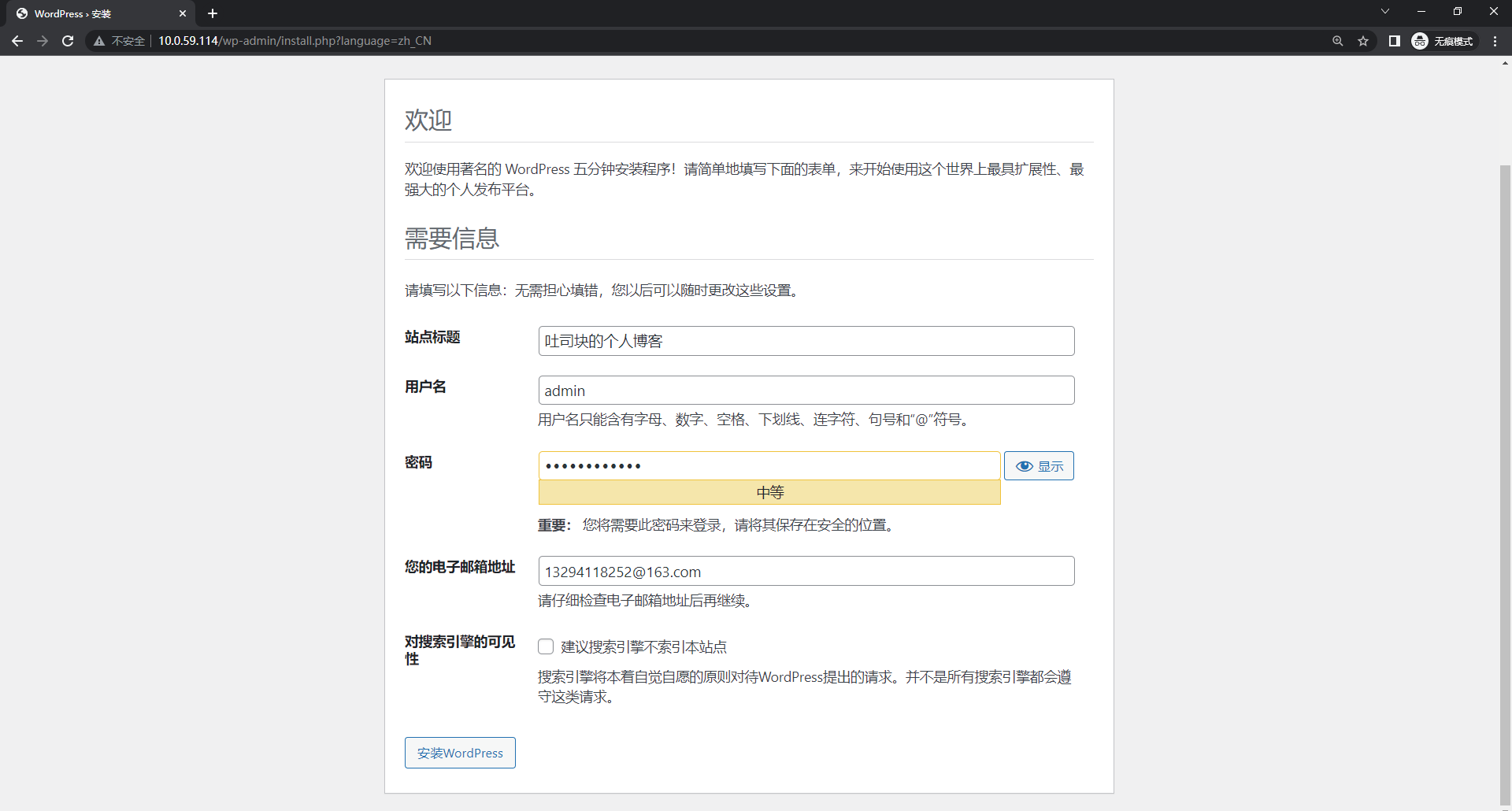
Task: Click the 您的电子邮箱地址 email field
Action: click(x=806, y=571)
